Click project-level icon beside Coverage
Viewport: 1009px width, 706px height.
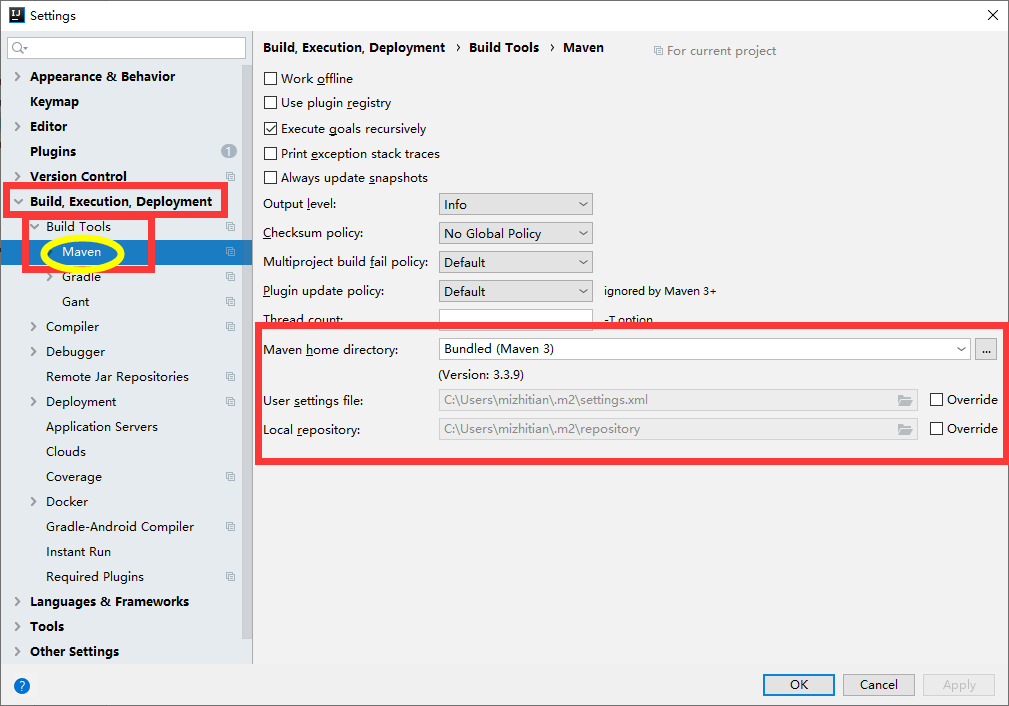[230, 477]
